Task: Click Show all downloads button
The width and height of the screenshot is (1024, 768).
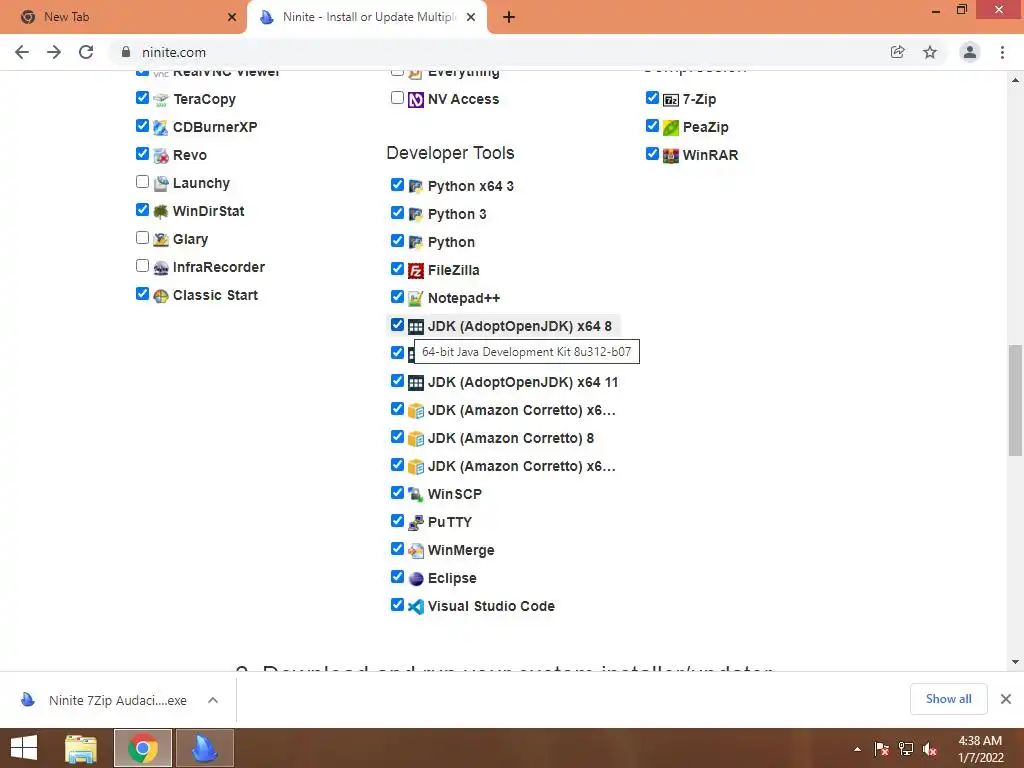Action: [949, 699]
